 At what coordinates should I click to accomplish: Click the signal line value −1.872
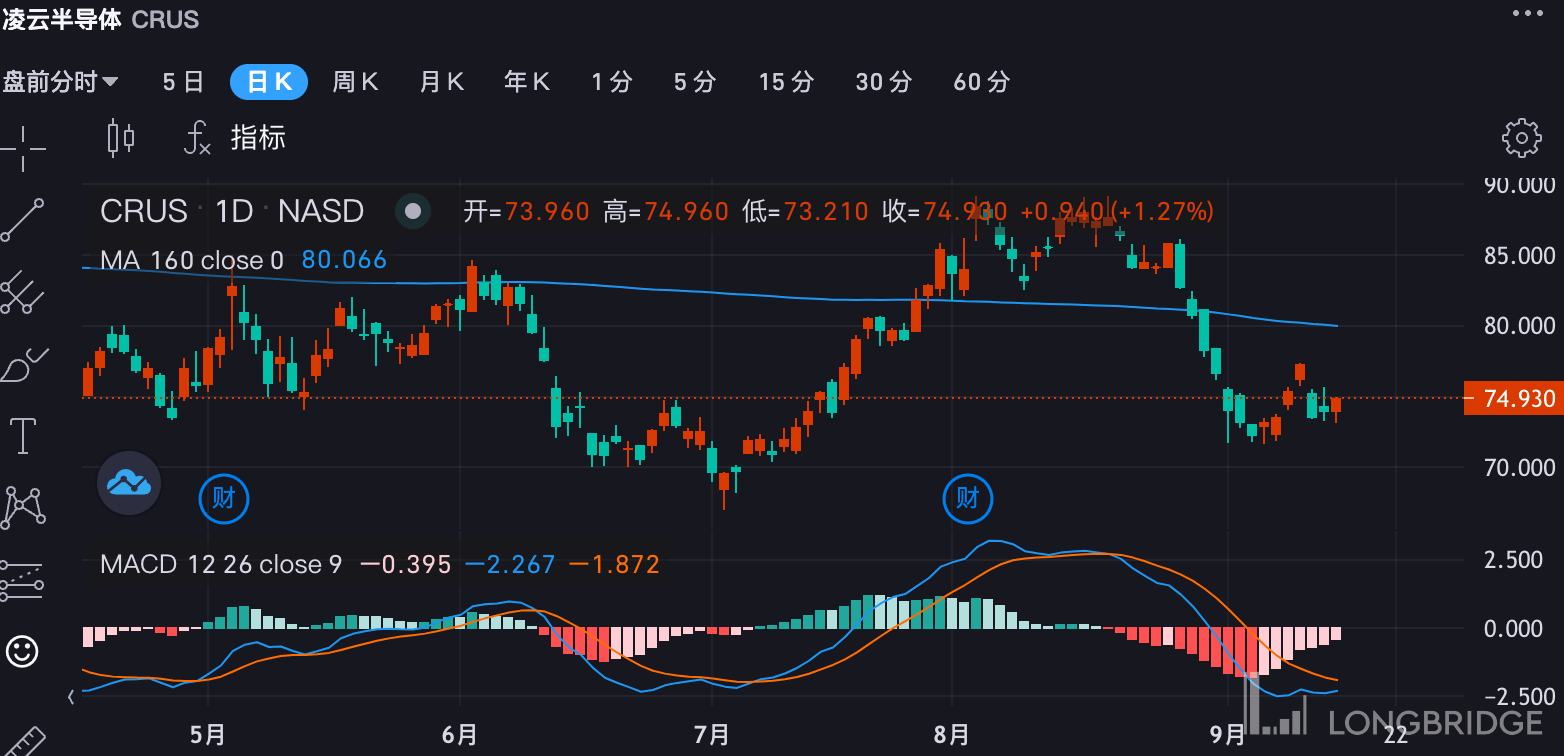(615, 565)
